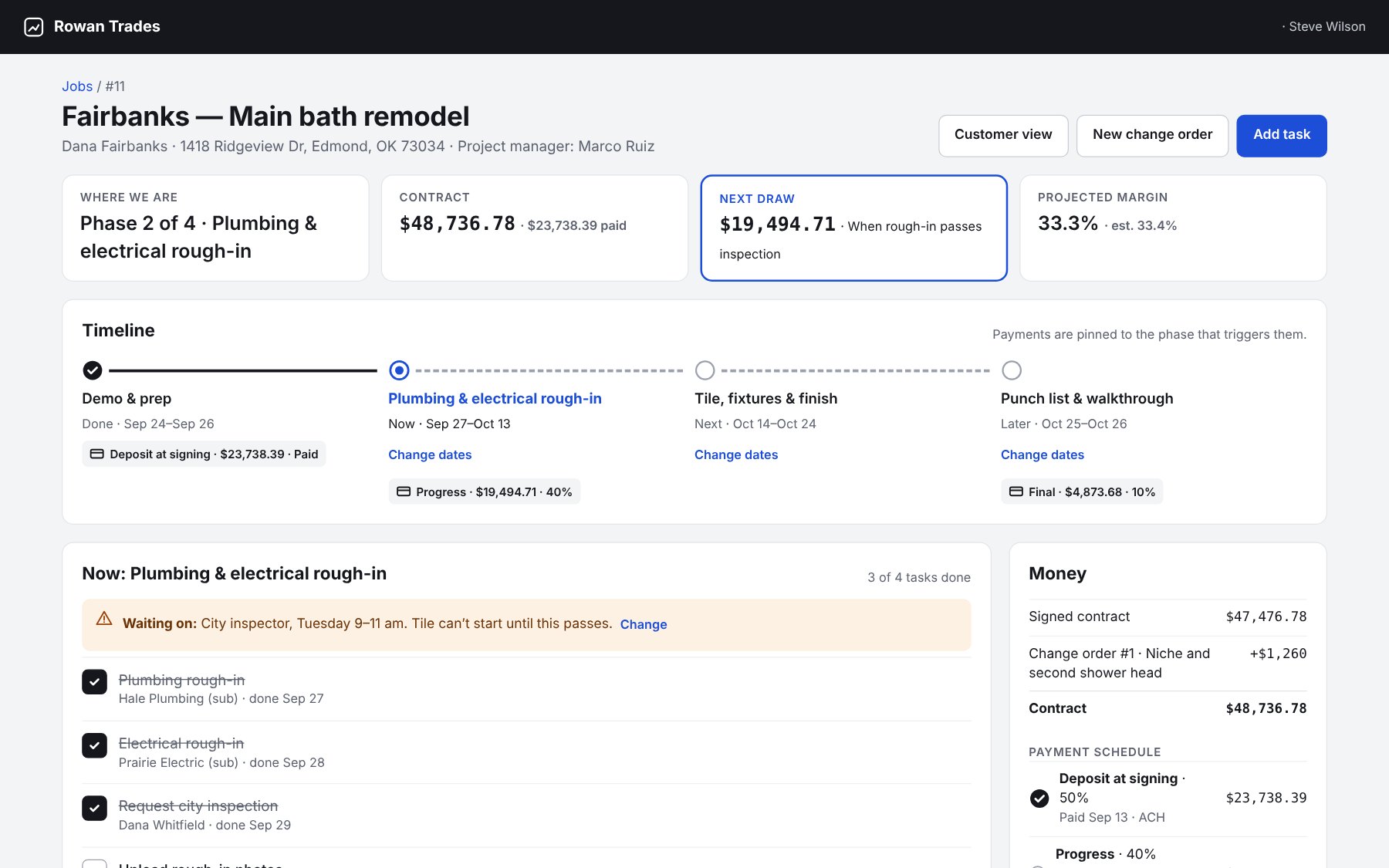Click the paid checkmark beside Deposit at signing 50%

coord(1039,798)
